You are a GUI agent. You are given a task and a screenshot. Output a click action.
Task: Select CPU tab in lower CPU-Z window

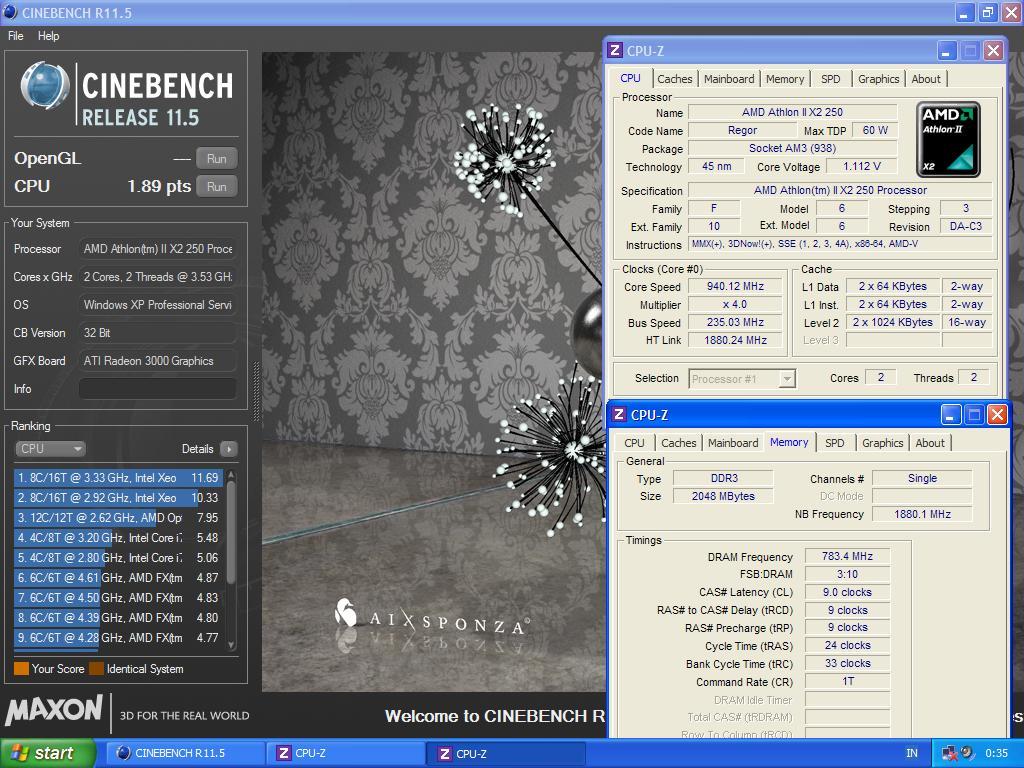tap(634, 443)
